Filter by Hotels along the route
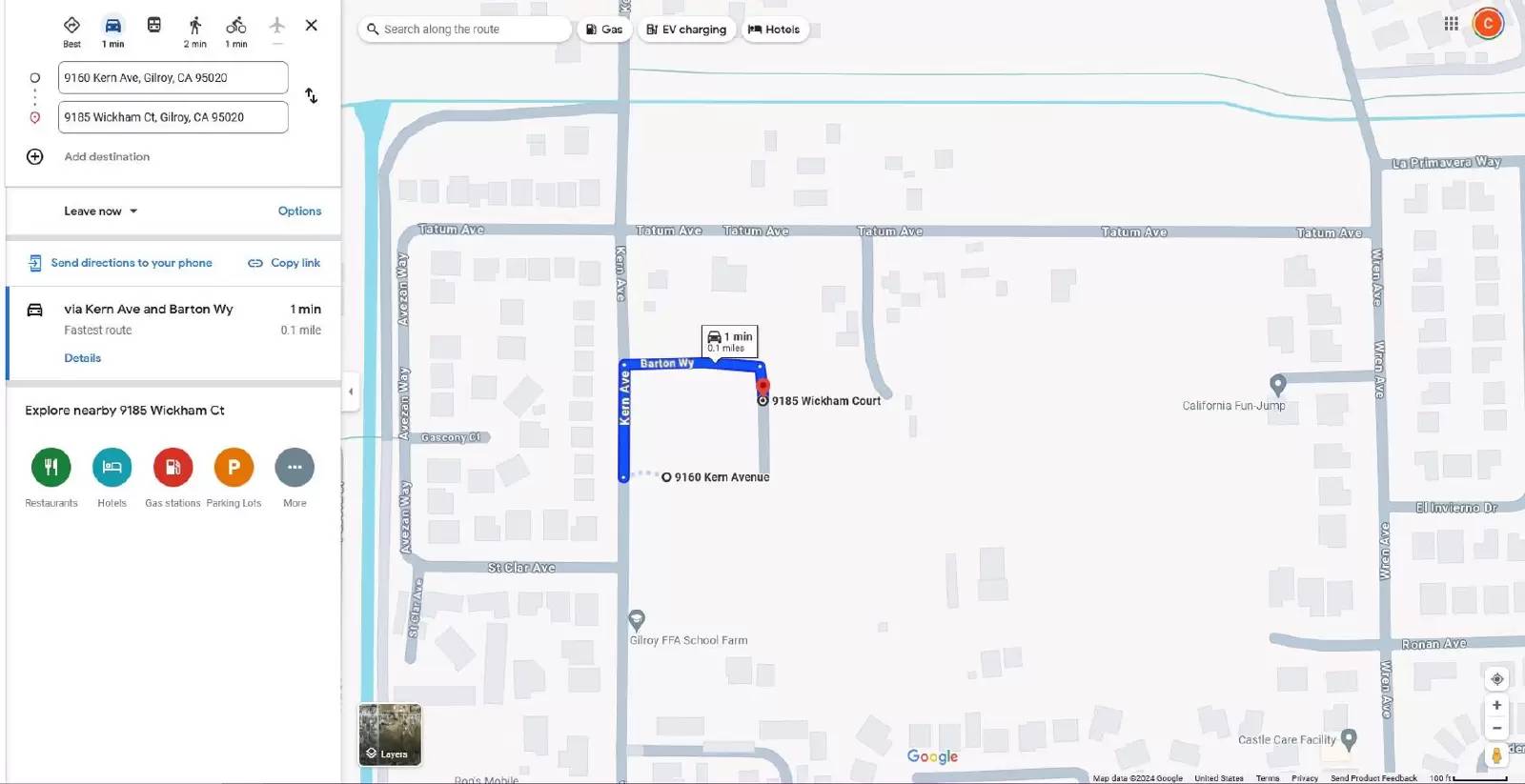1525x784 pixels. pyautogui.click(x=774, y=30)
